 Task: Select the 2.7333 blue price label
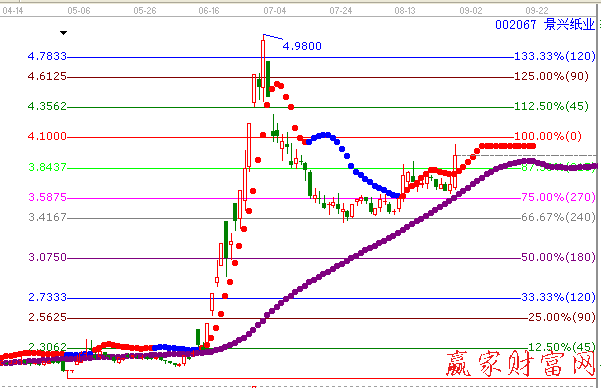coord(48,297)
